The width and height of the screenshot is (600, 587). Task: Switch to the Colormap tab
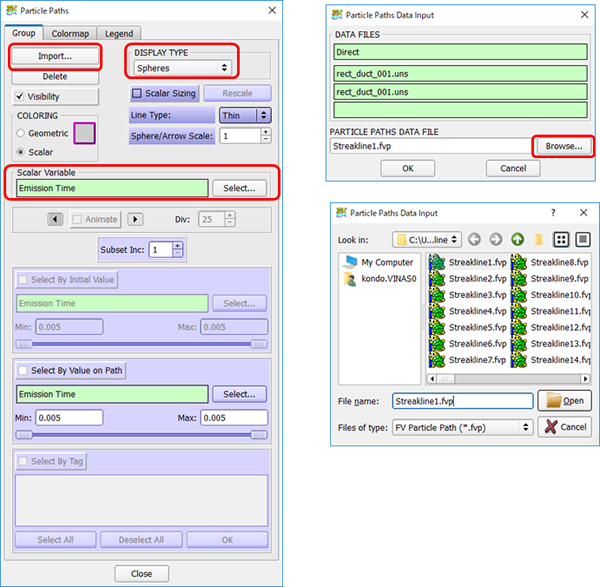[70, 33]
